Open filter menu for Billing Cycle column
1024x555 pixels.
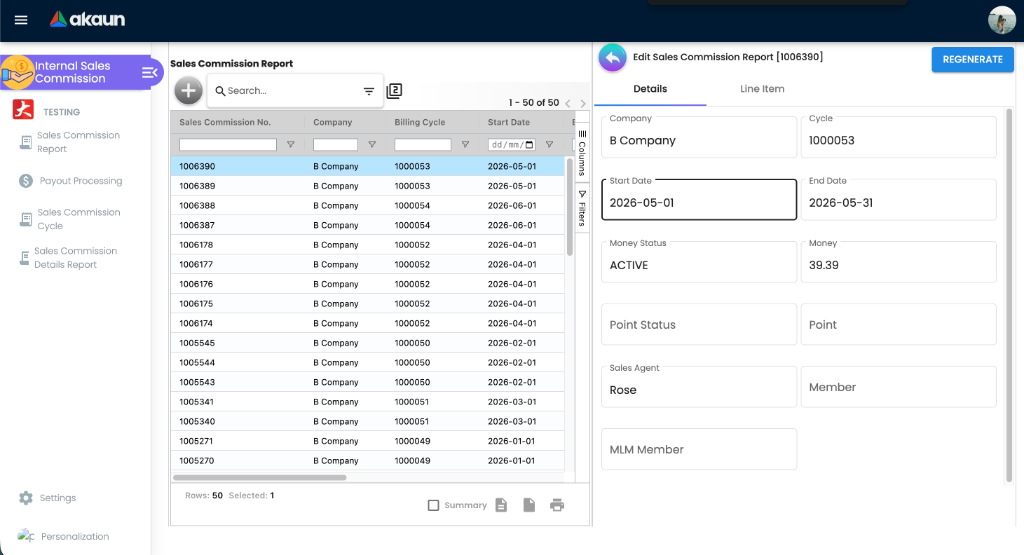point(465,144)
